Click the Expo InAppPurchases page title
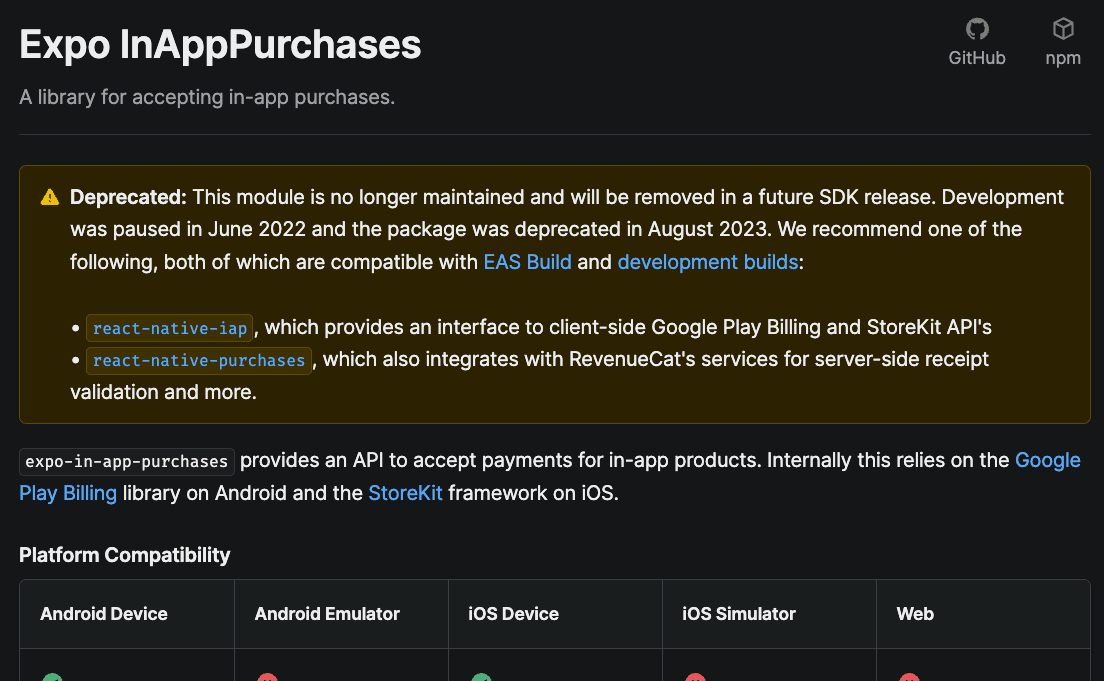The width and height of the screenshot is (1104, 681). (x=220, y=44)
